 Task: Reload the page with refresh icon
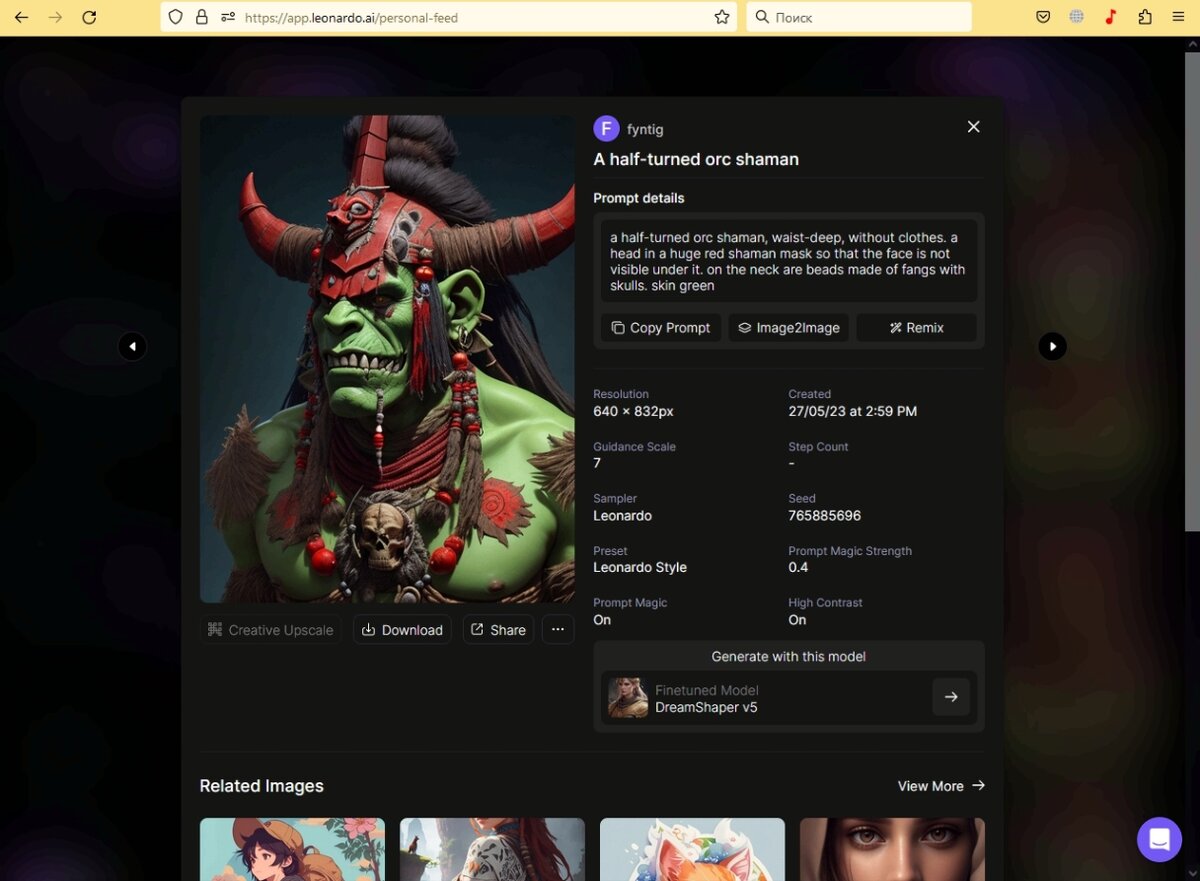click(x=89, y=17)
